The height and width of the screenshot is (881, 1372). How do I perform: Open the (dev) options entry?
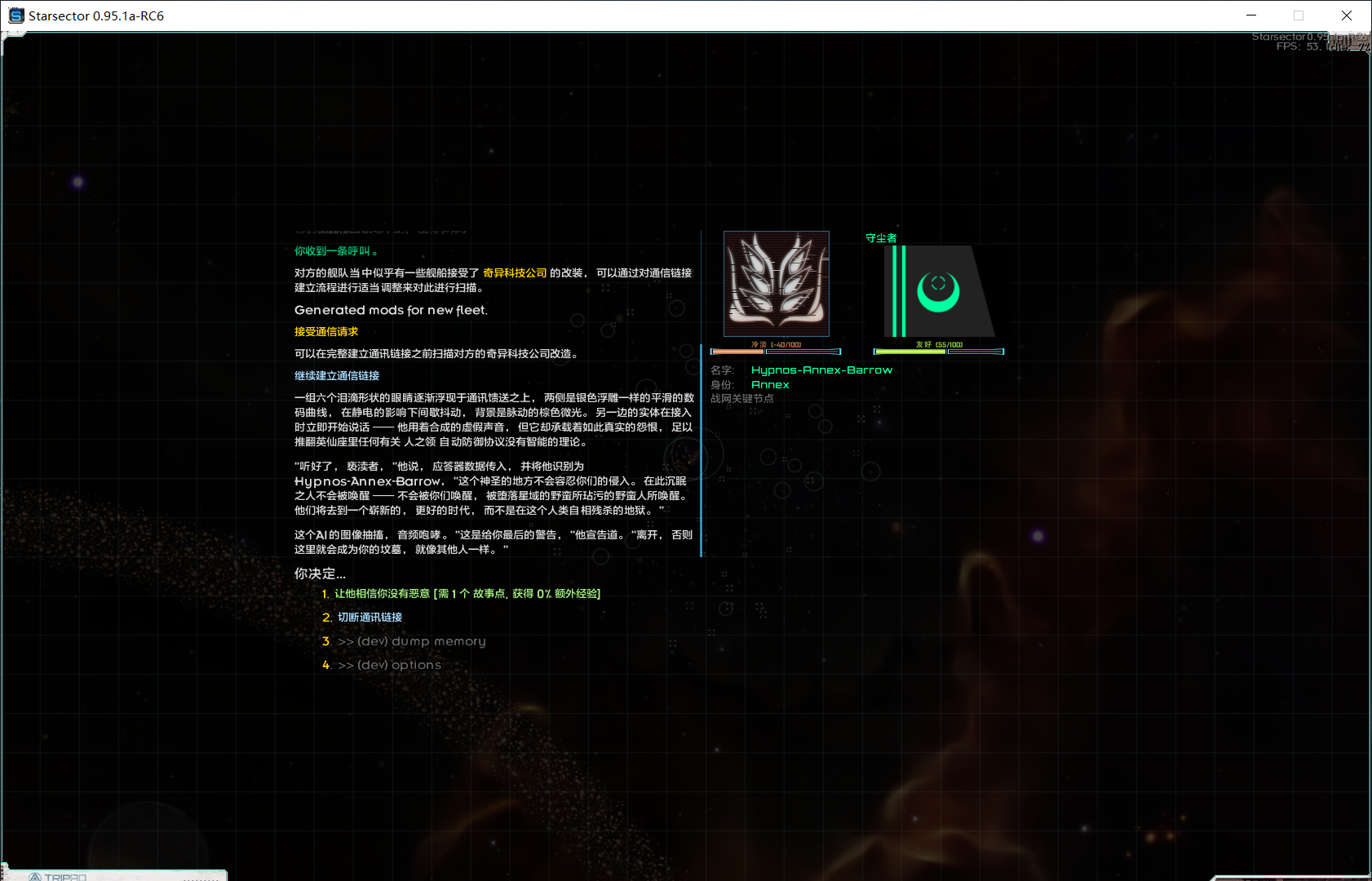pyautogui.click(x=389, y=665)
